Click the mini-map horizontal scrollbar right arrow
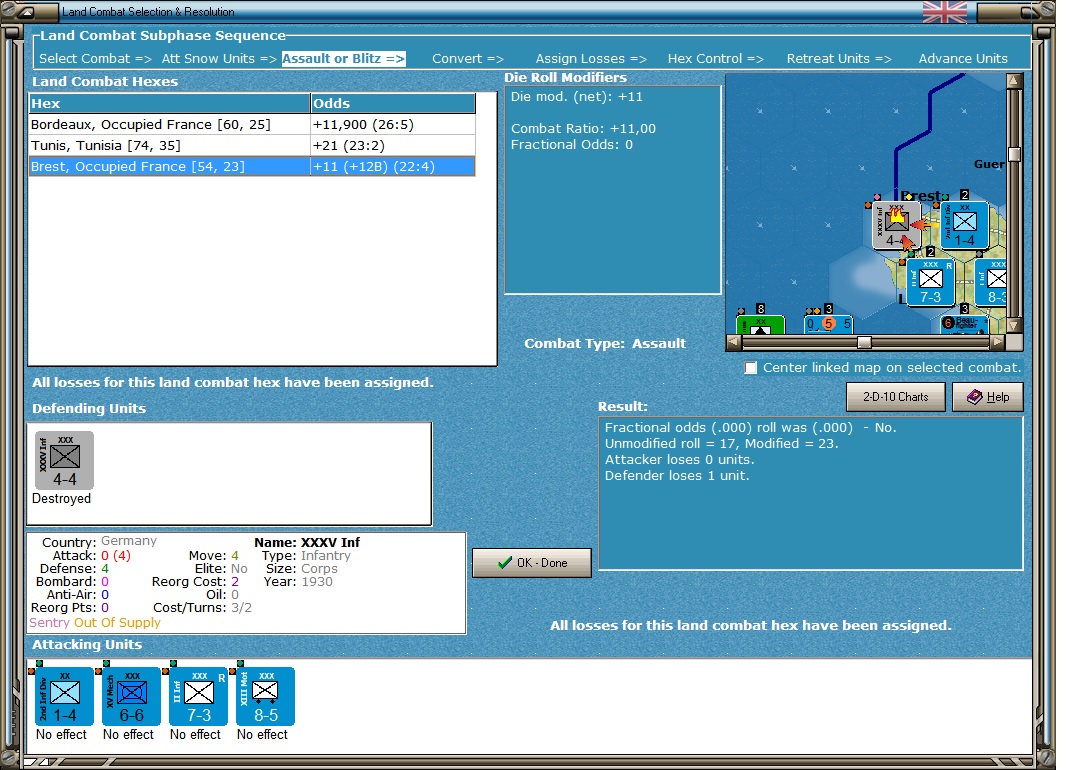1081x770 pixels. [997, 342]
